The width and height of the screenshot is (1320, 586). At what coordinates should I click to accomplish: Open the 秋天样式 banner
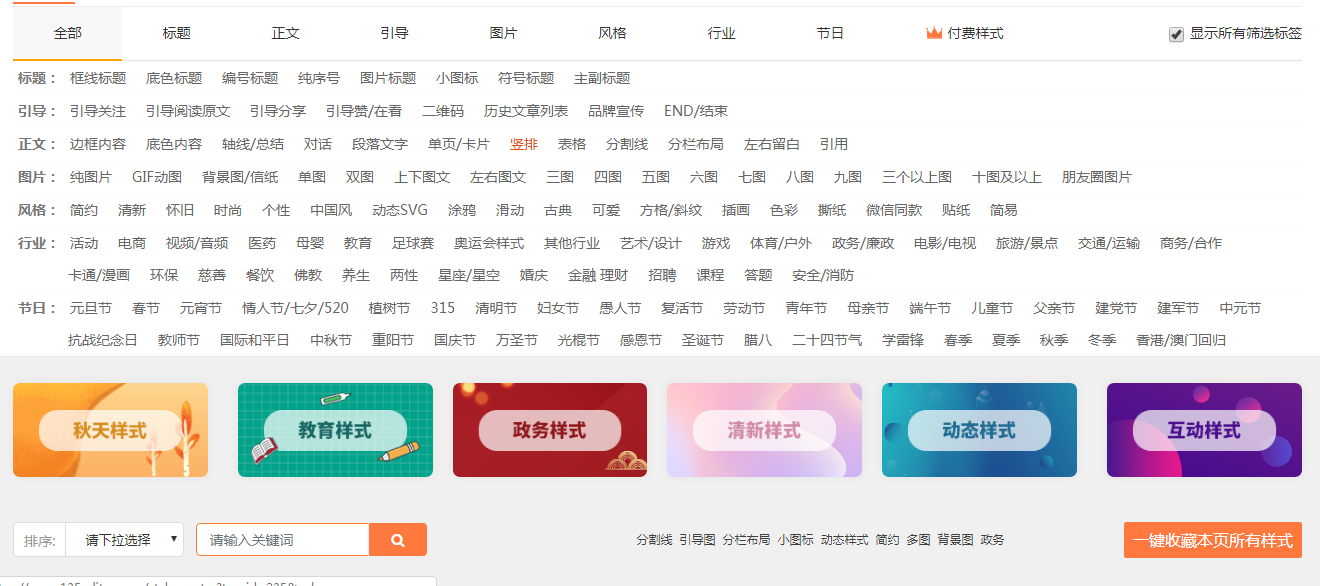[110, 429]
